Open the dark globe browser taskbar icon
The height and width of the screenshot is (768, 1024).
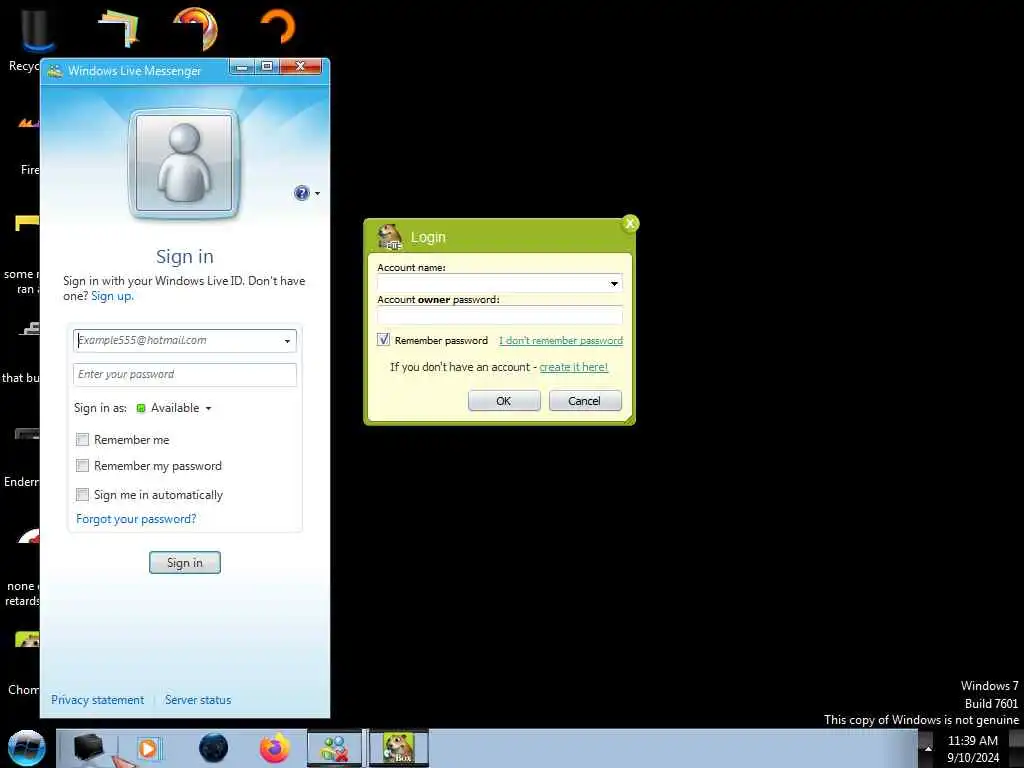click(x=214, y=748)
